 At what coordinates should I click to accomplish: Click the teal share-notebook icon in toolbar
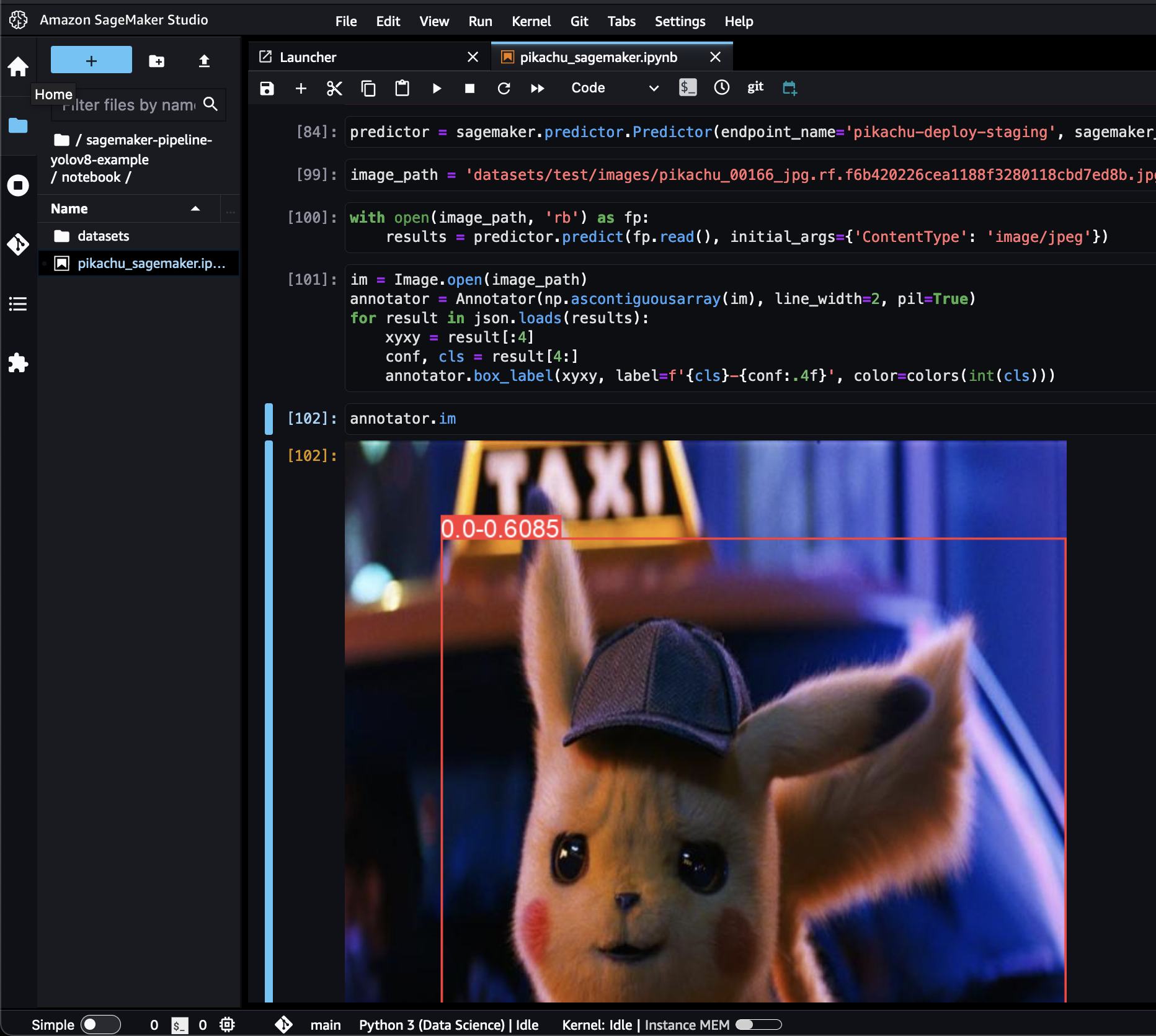789,88
